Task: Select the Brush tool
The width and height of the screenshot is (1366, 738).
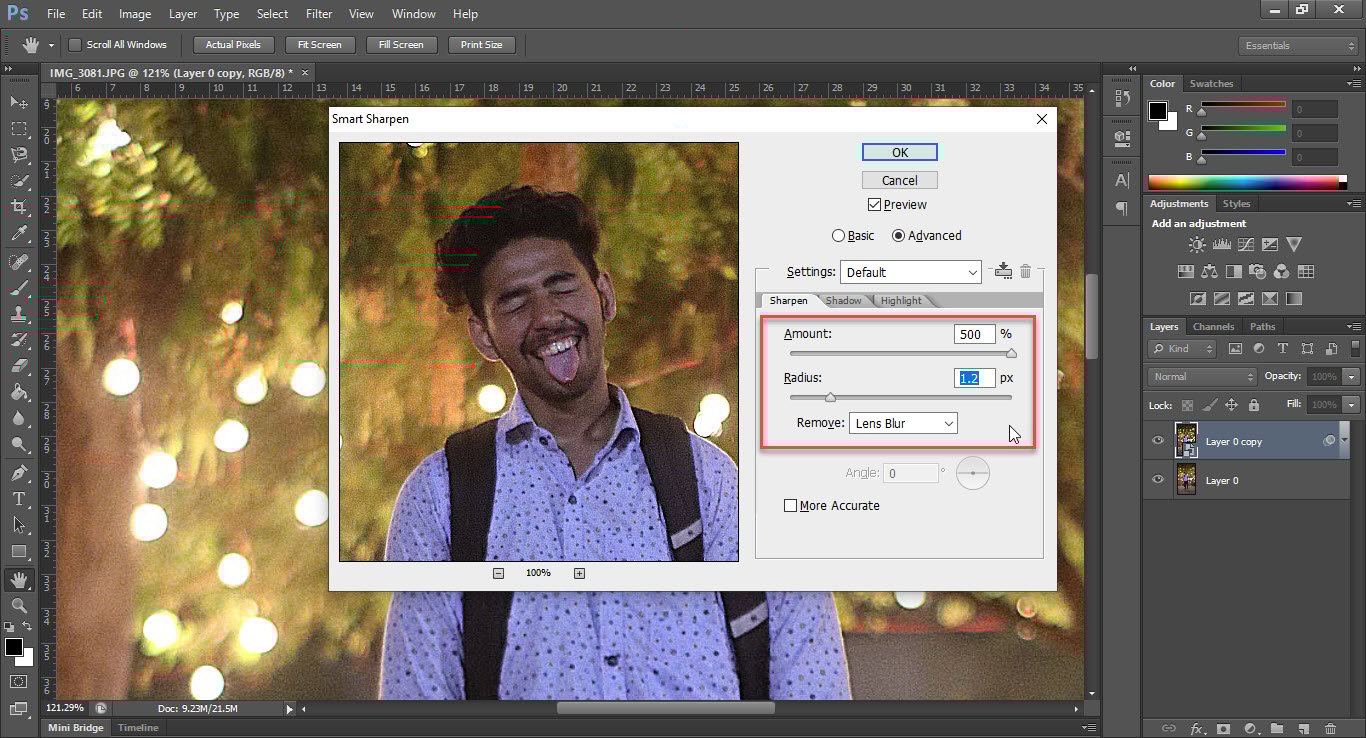Action: tap(19, 288)
